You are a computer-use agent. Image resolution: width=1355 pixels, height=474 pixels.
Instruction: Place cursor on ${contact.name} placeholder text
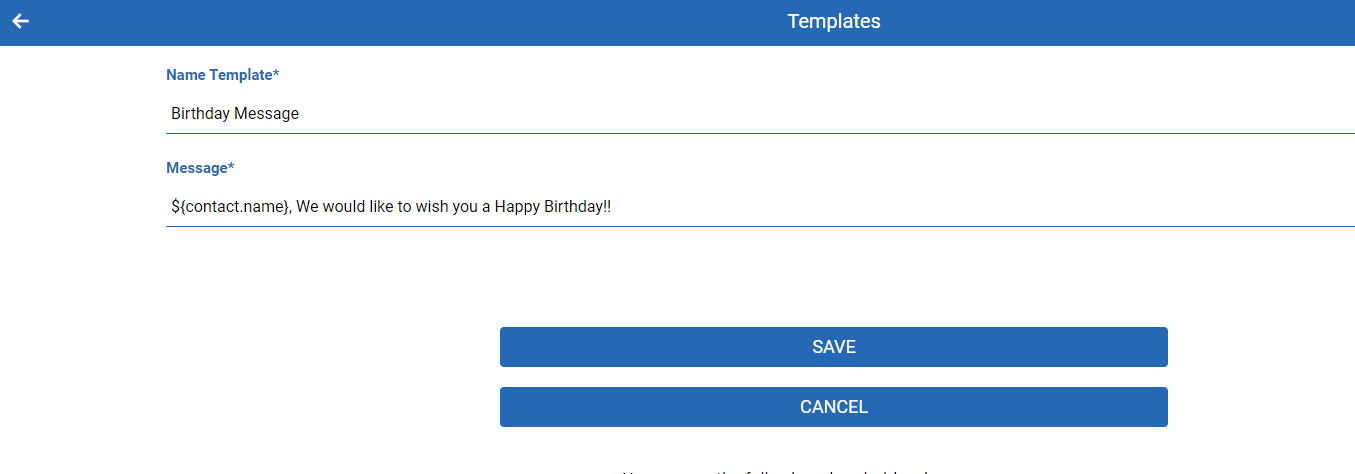click(230, 207)
